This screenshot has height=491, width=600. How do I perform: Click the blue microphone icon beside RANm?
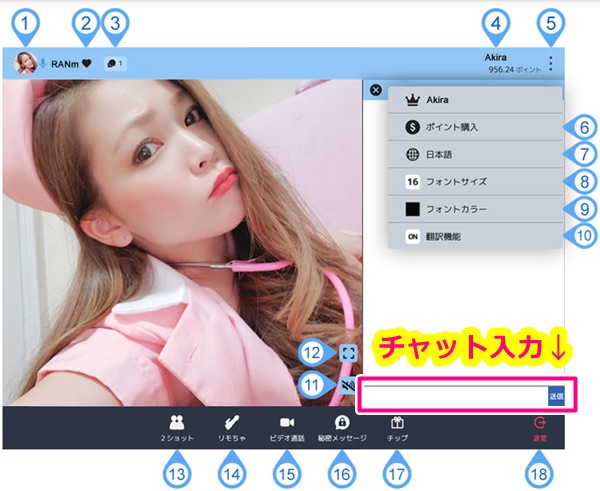pos(43,64)
